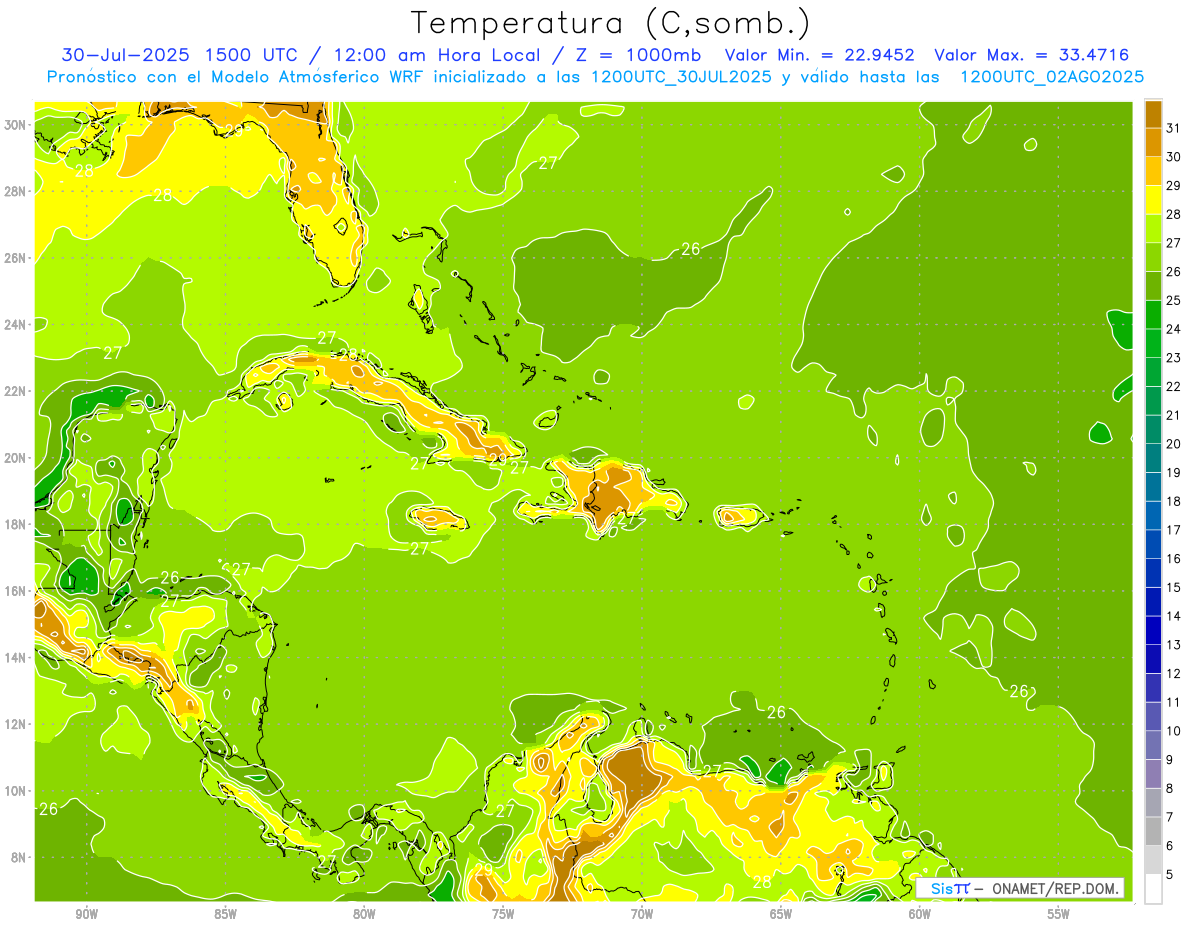Click the legend value 31
The image size is (1200, 927).
click(x=1173, y=128)
